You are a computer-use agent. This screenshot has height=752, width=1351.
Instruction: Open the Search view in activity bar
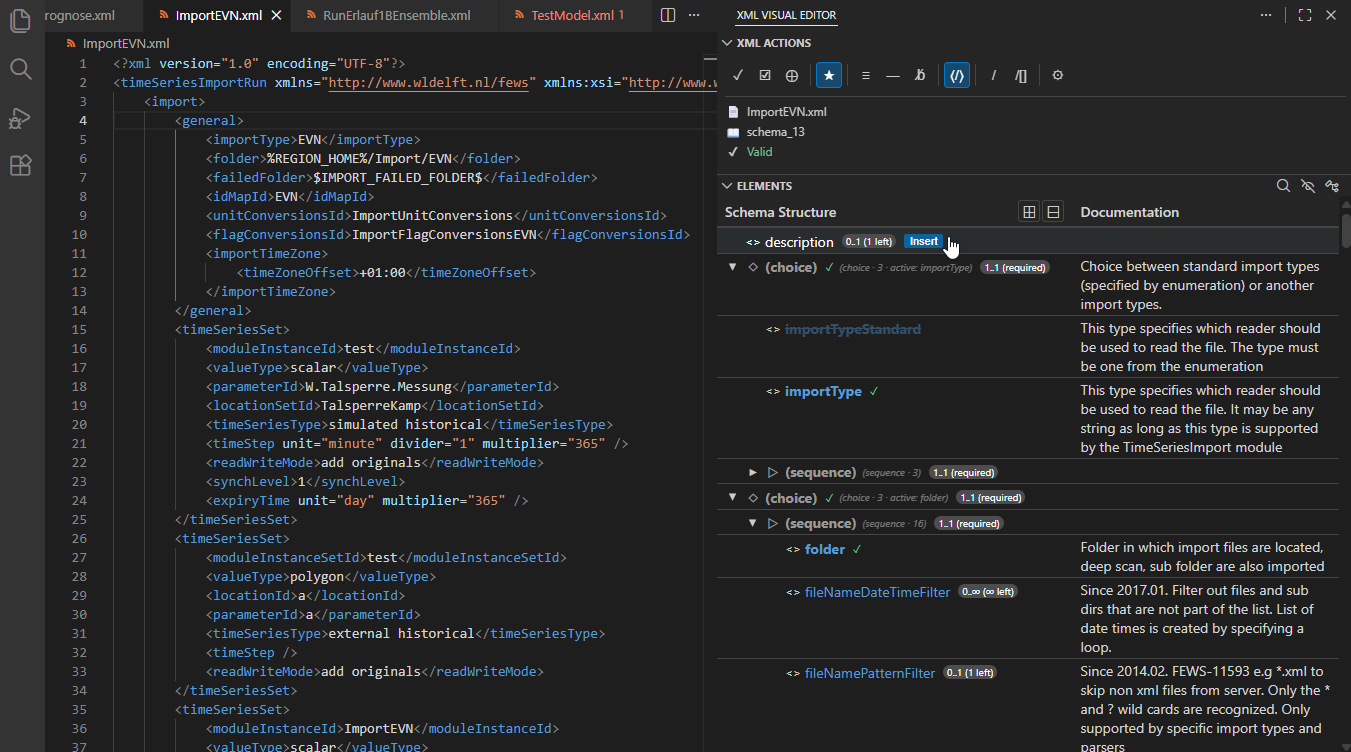[x=21, y=68]
